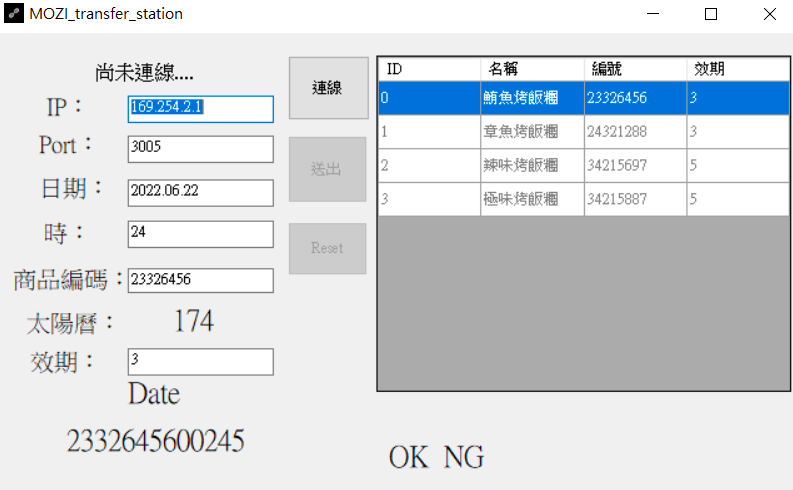Click the 商品編碼 field with 23326456
Image resolution: width=793 pixels, height=490 pixels.
201,280
